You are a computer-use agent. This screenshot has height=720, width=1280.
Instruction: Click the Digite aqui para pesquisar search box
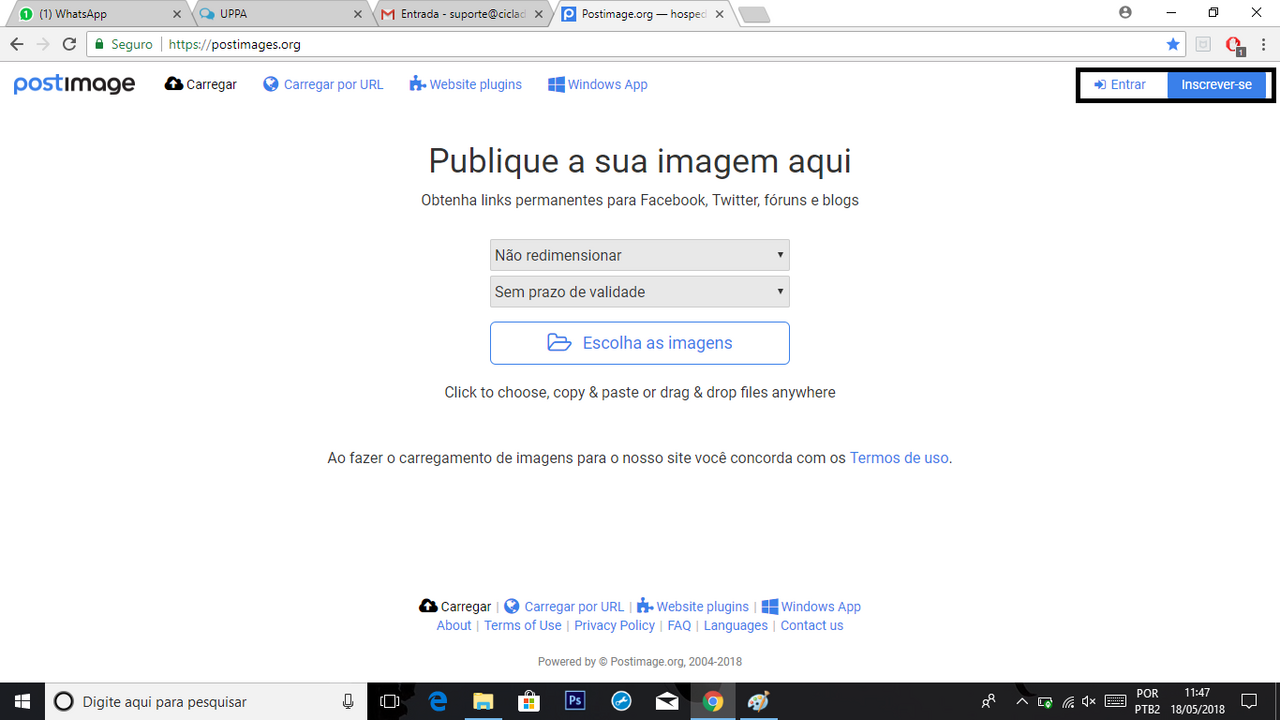(x=206, y=701)
